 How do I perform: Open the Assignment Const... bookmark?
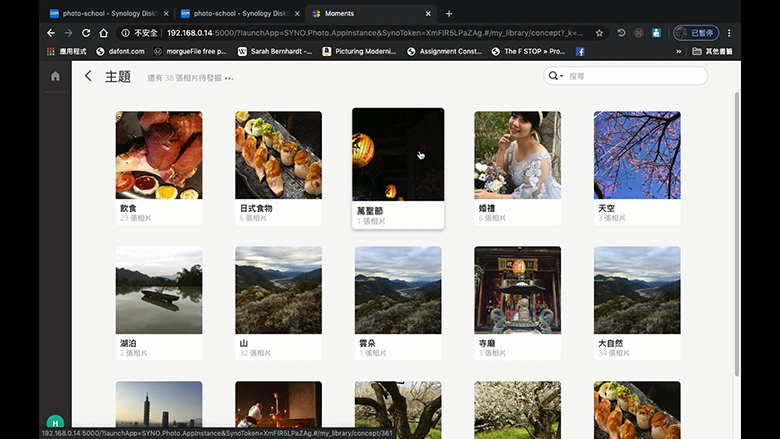[444, 51]
